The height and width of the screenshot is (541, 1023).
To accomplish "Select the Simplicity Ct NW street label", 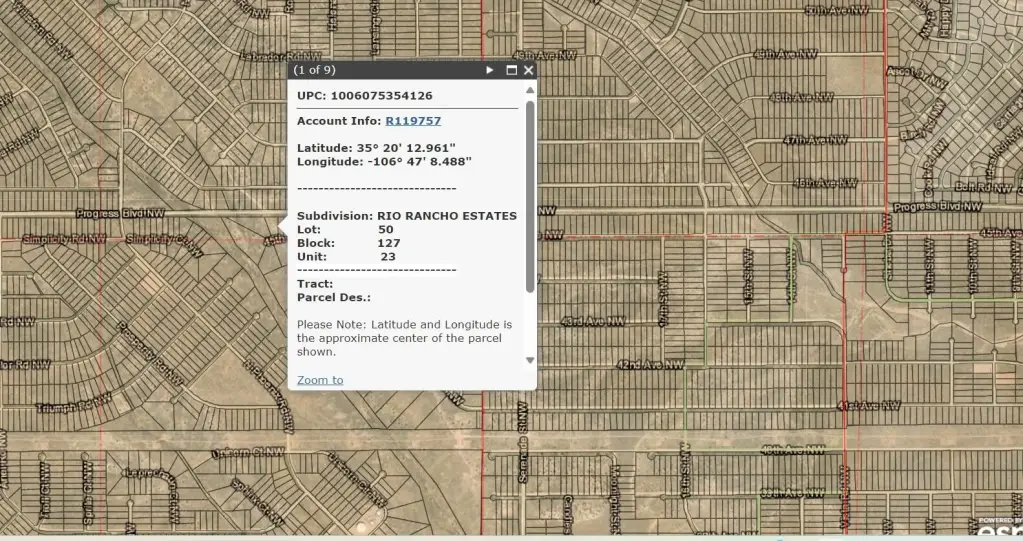I will coord(157,239).
